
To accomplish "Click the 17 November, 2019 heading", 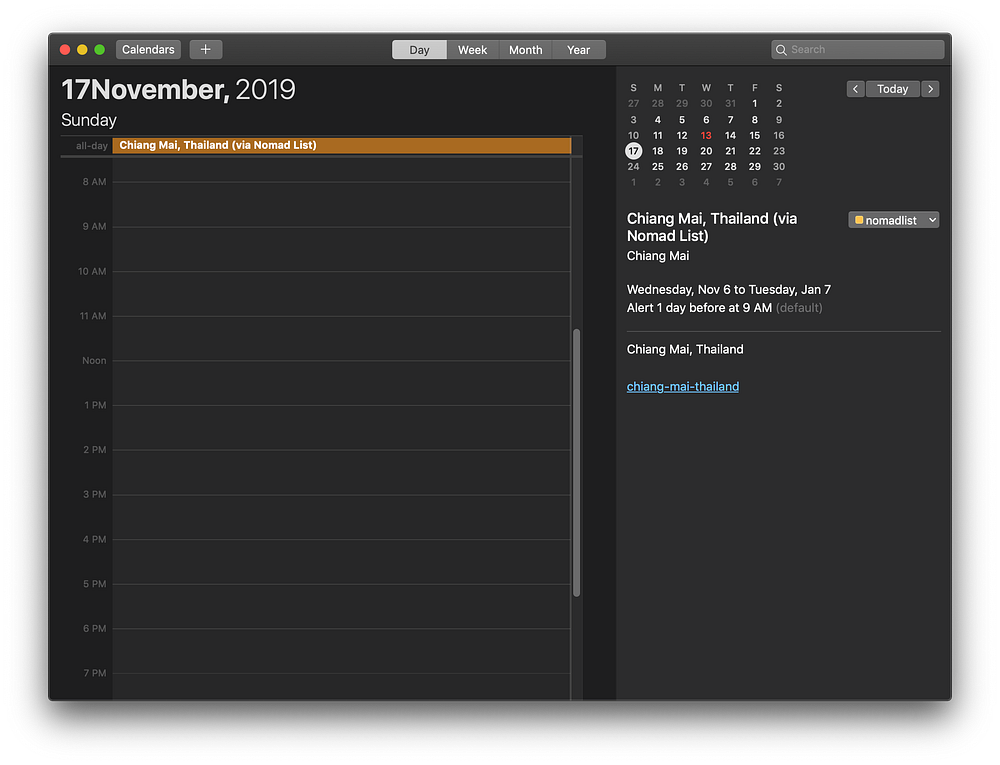I will [x=179, y=89].
